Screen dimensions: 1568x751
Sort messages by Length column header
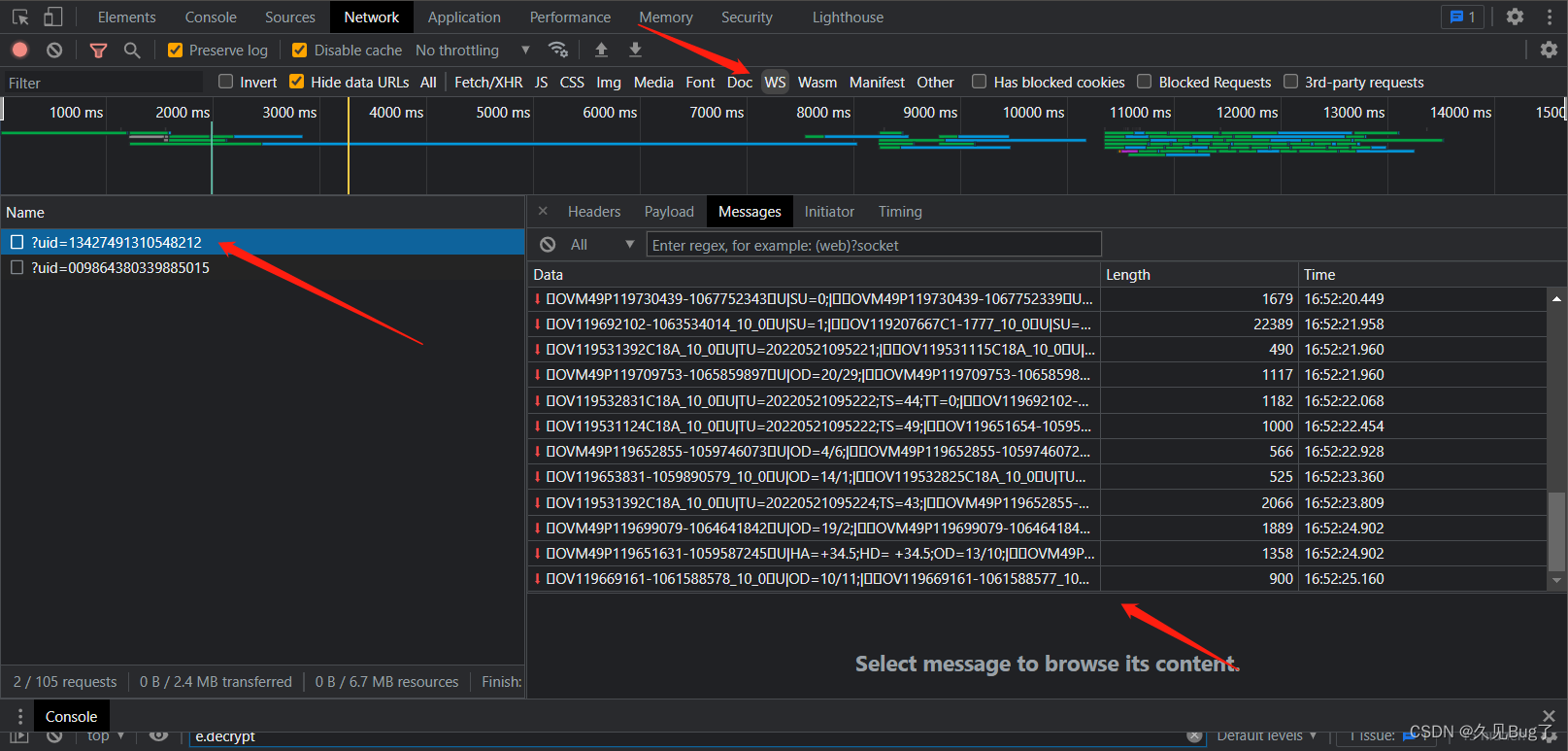[1200, 274]
